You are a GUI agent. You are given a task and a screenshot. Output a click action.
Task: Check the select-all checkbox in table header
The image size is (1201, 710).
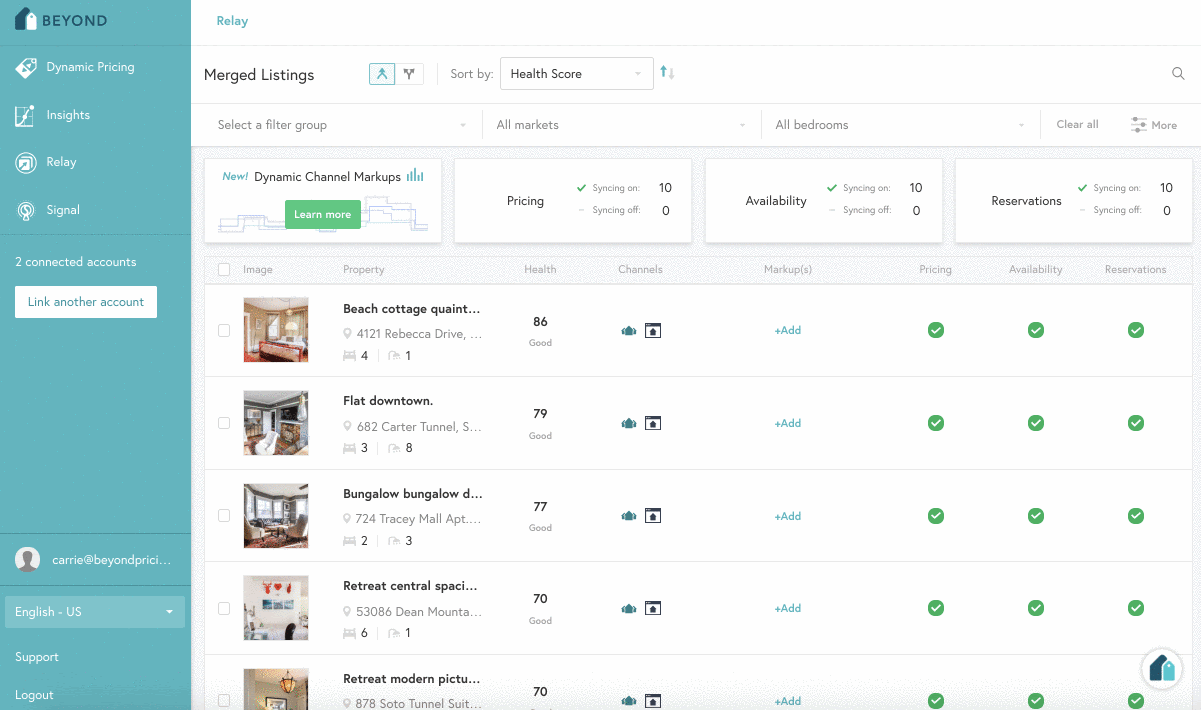click(224, 269)
